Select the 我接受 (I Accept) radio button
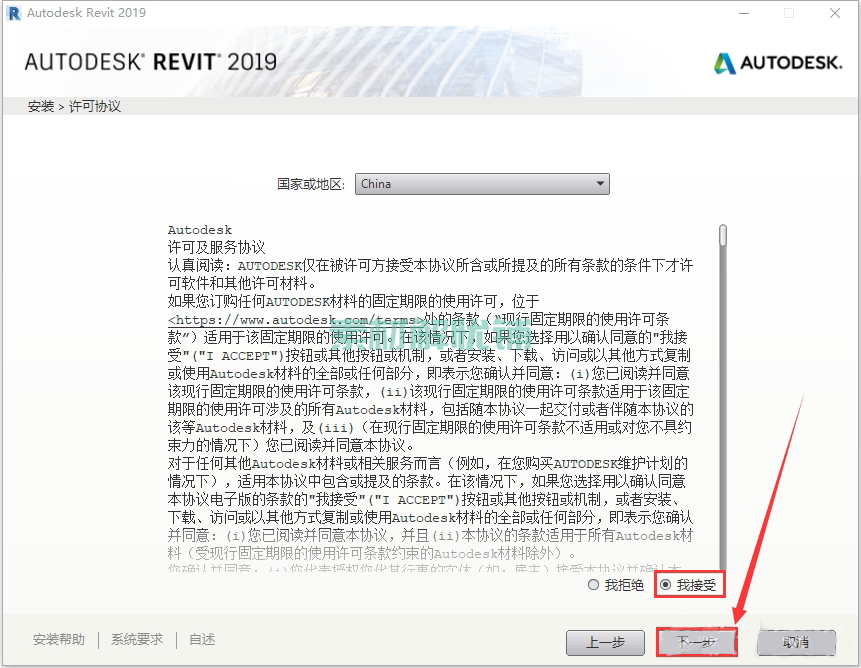861x668 pixels. click(666, 585)
